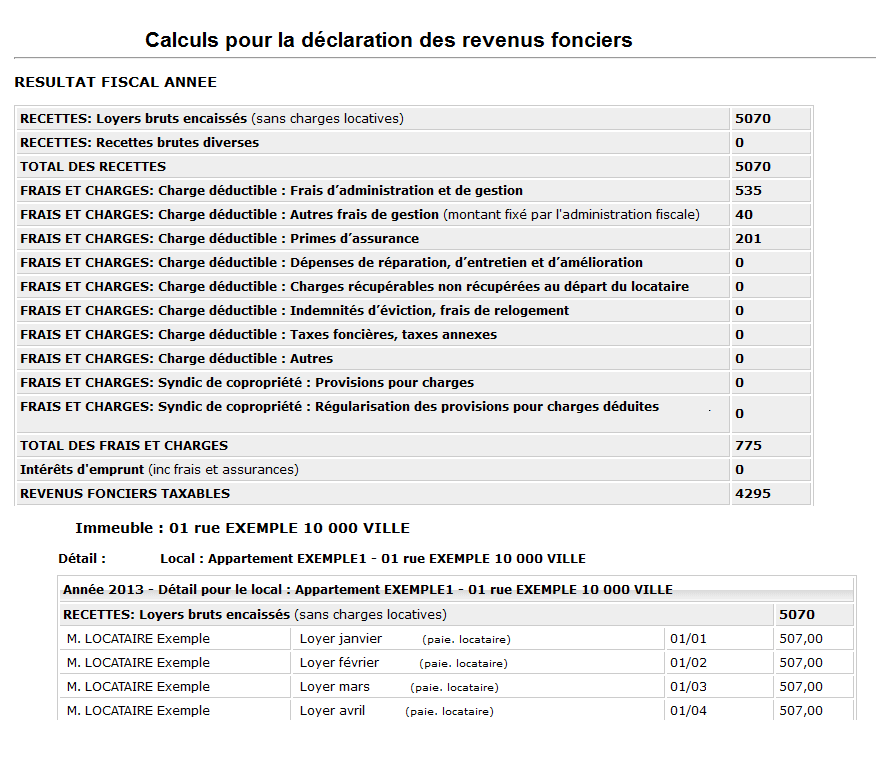Click the 'Intérêts d'emprunt' row label

click(159, 469)
